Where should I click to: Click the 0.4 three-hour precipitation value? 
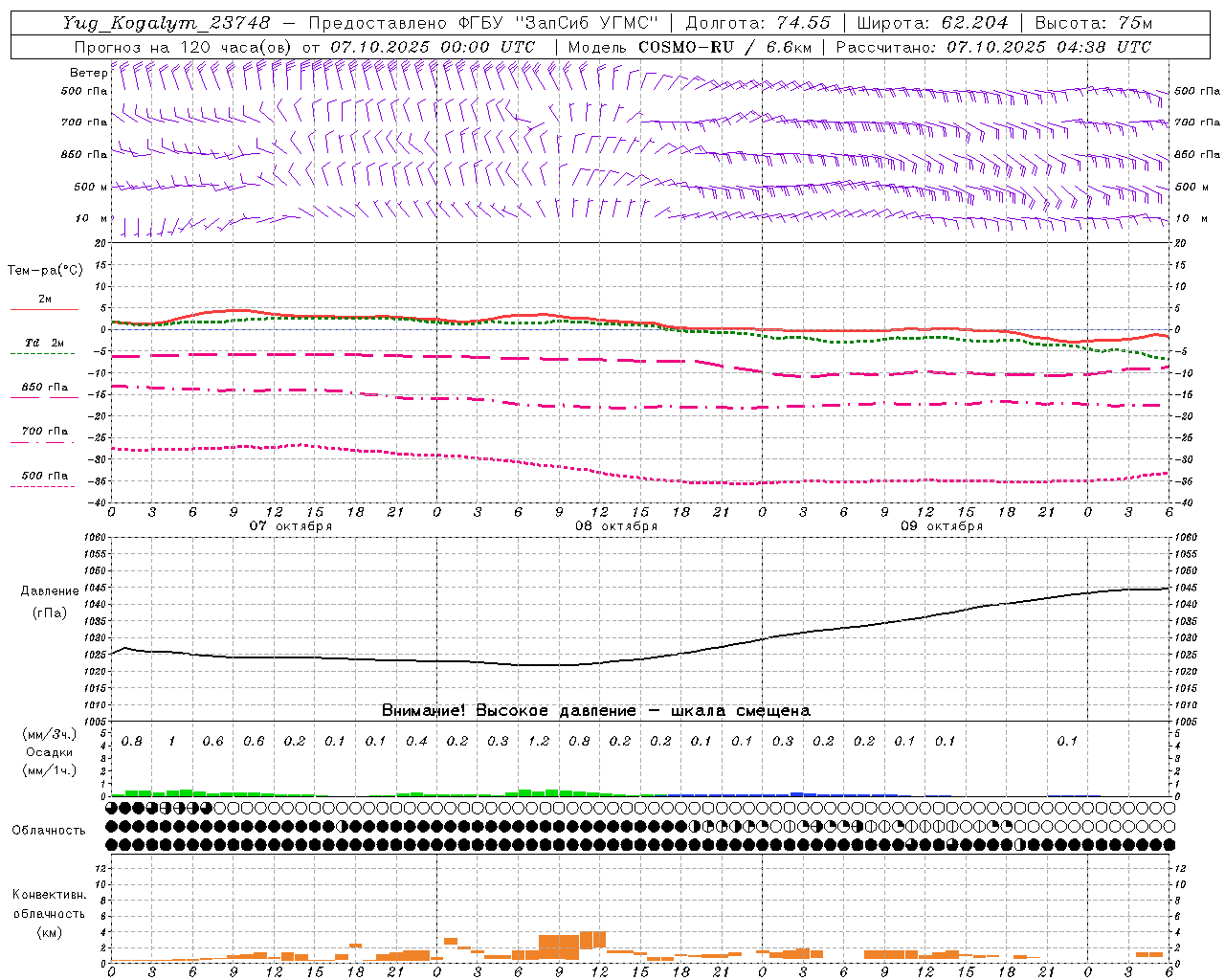[416, 741]
